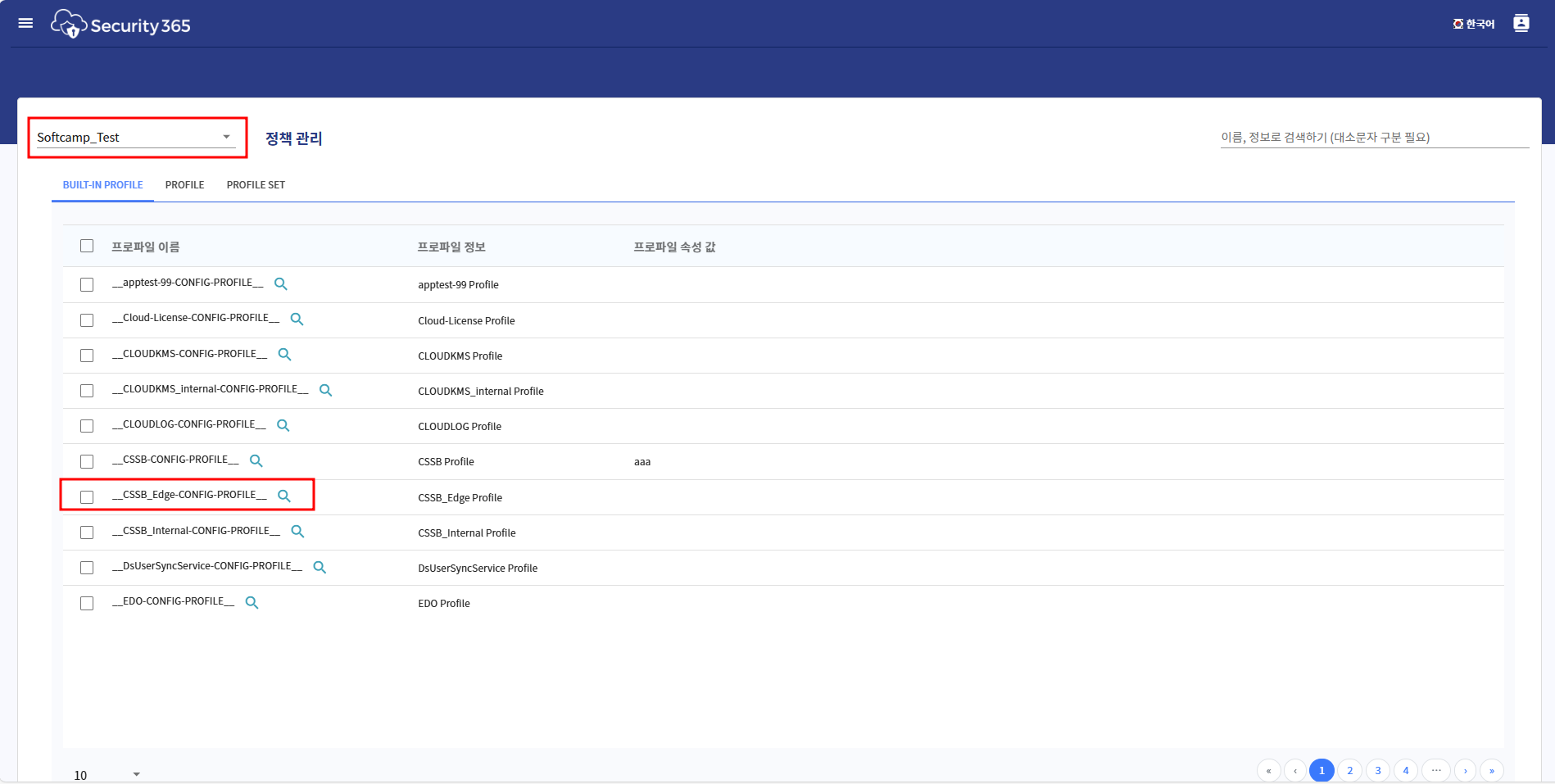This screenshot has height=784, width=1555.
Task: Switch to the PROFILE SET tab
Action: click(x=256, y=185)
